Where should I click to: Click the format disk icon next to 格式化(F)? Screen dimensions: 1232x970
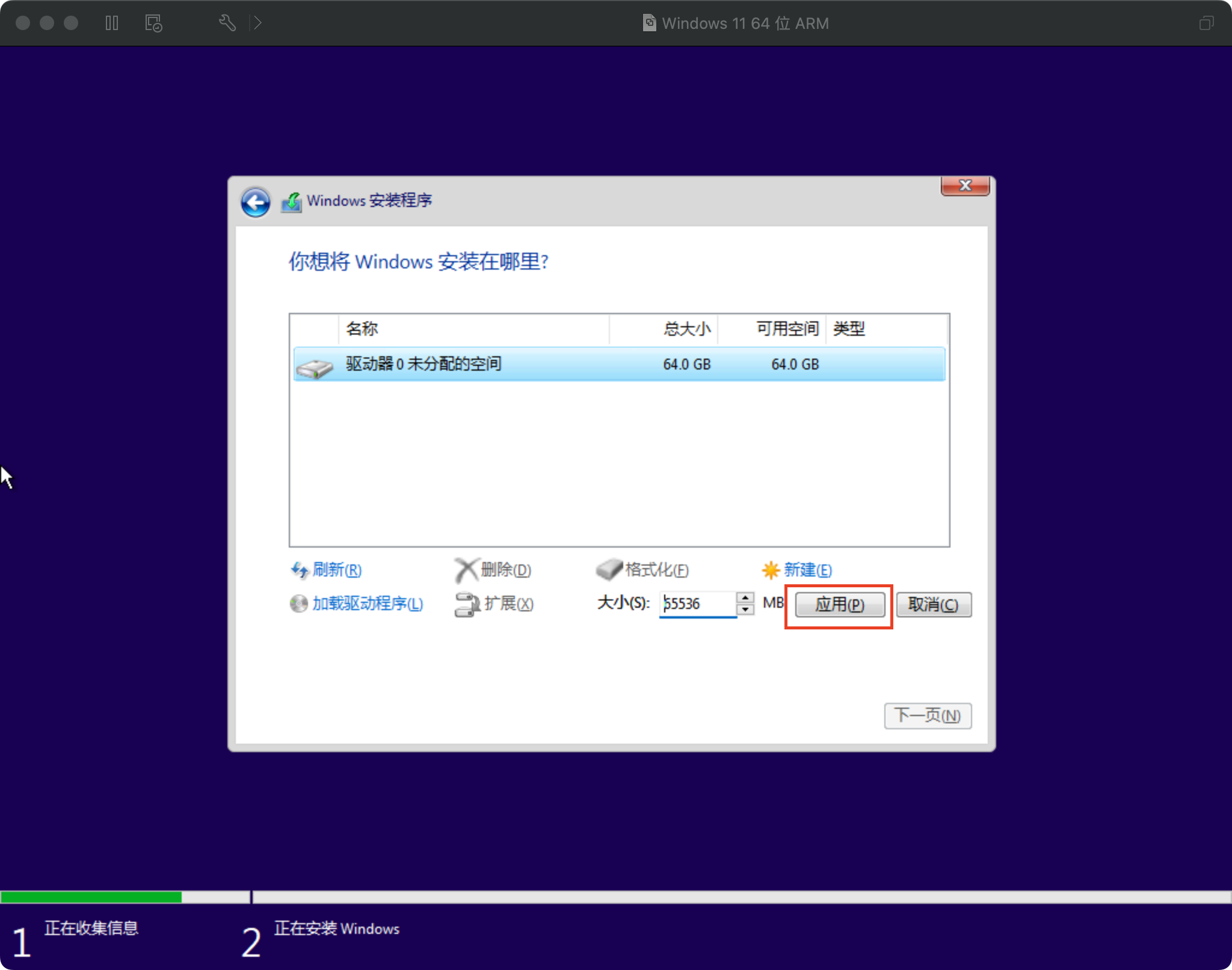click(x=609, y=569)
